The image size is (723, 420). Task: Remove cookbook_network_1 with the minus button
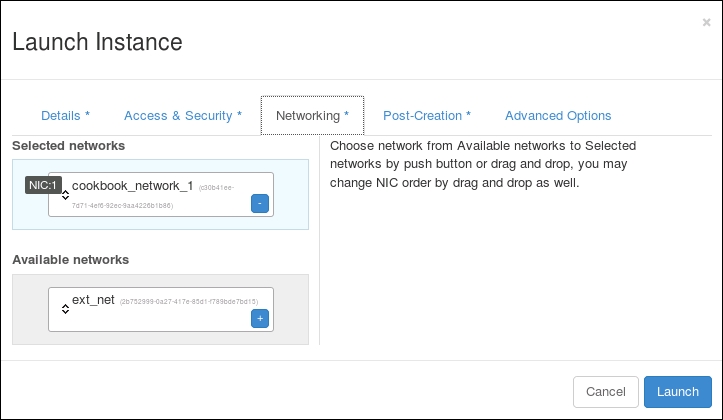(x=259, y=203)
